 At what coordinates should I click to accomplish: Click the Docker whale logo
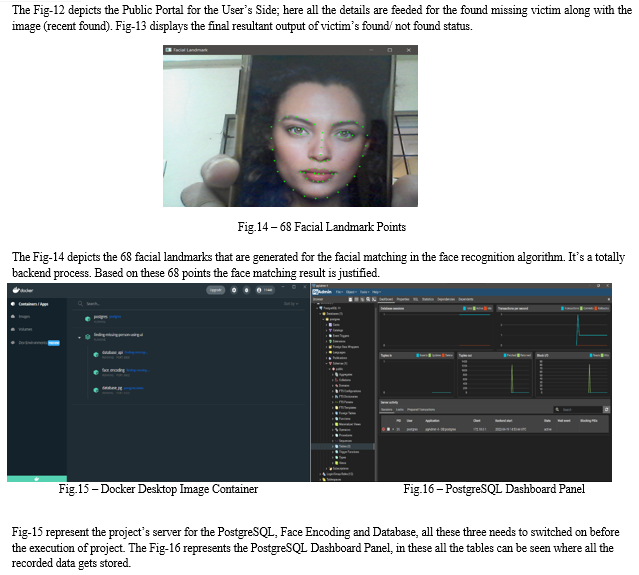[16, 290]
